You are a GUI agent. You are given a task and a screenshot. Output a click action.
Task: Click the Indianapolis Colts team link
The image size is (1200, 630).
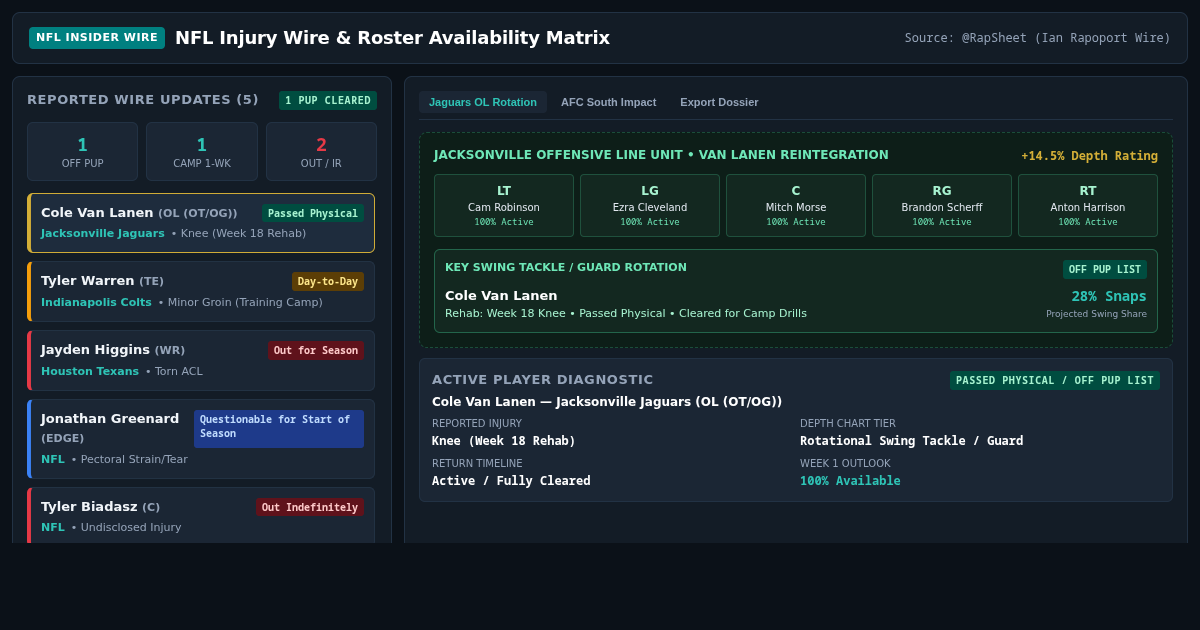pos(96,303)
